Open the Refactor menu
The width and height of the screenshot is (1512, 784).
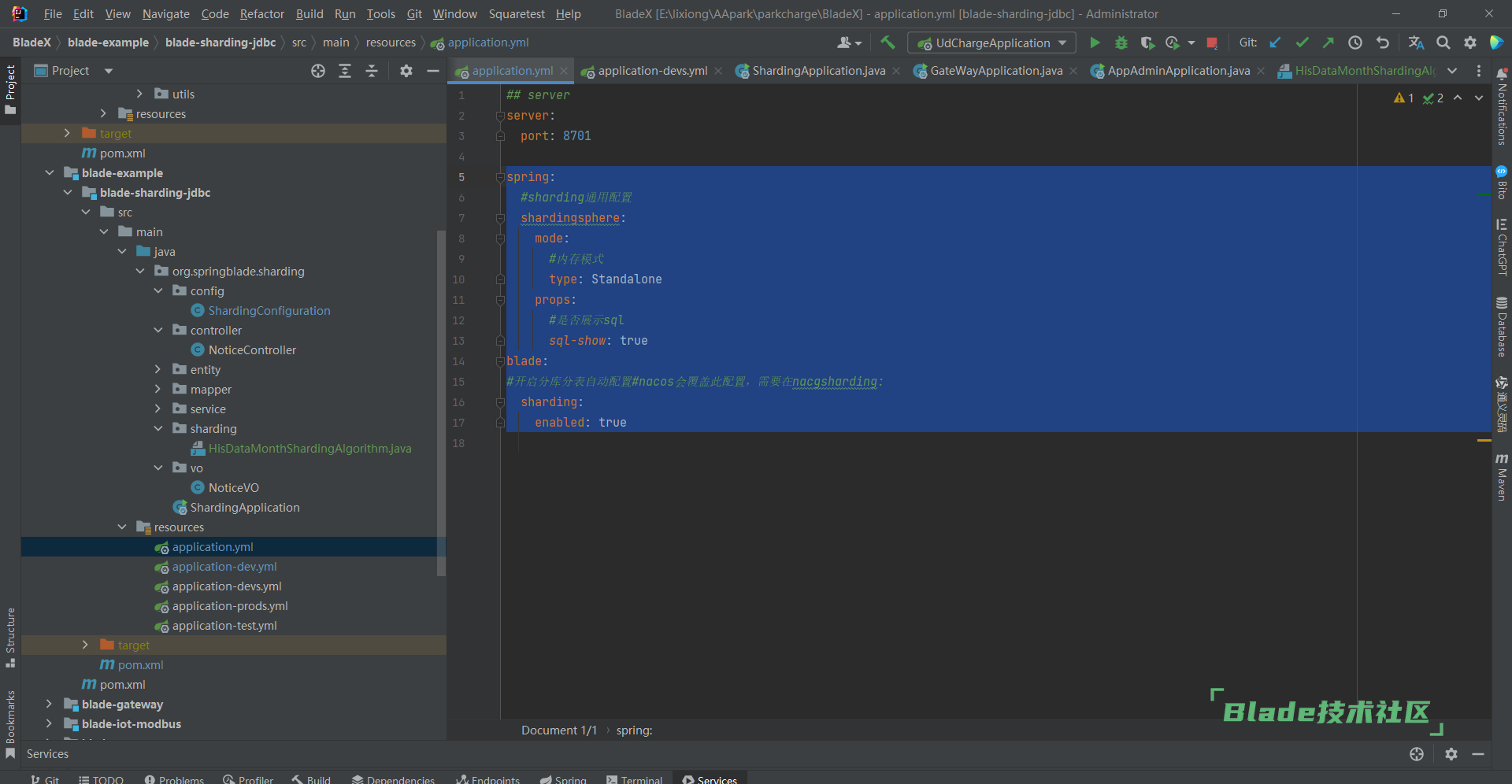[x=261, y=14]
